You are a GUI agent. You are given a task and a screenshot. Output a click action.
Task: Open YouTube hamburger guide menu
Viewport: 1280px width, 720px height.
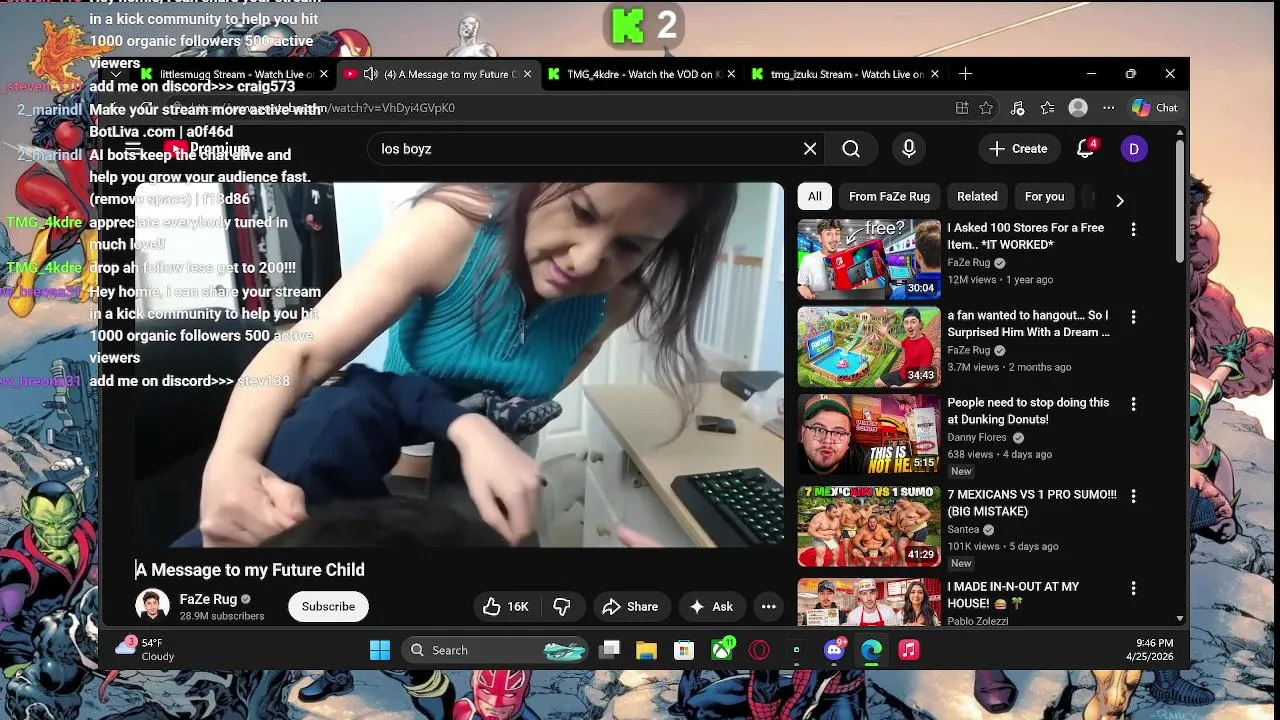[133, 149]
